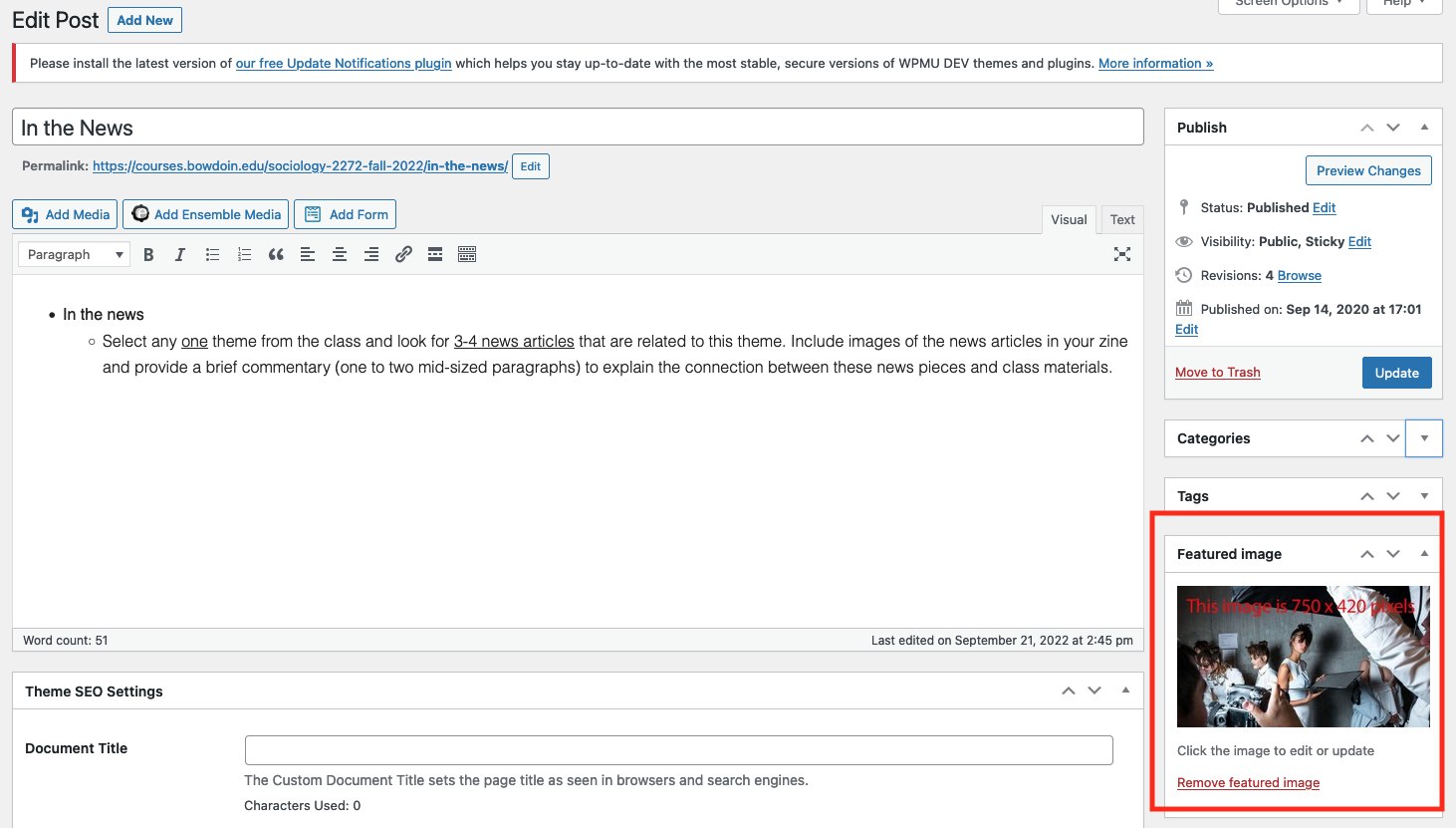Toggle bold formatting in editor toolbar

(148, 255)
